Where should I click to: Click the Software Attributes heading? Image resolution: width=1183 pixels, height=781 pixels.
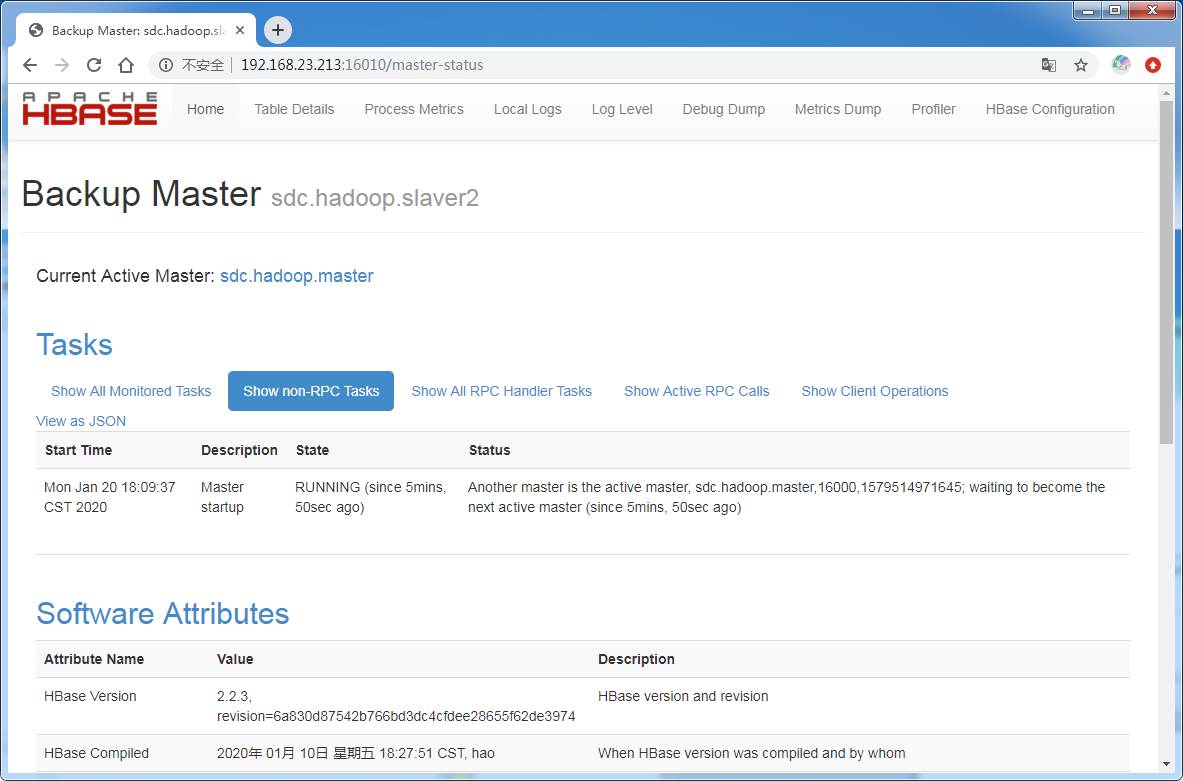coord(162,613)
